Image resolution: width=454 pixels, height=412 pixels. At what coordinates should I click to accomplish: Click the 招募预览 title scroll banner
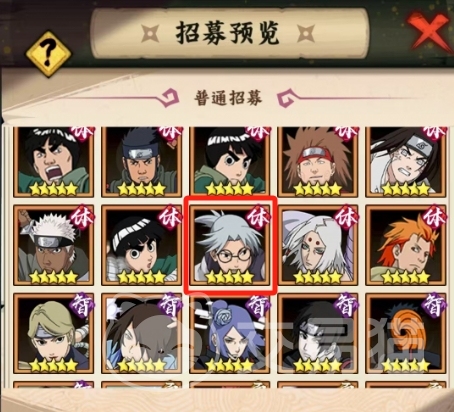230,33
